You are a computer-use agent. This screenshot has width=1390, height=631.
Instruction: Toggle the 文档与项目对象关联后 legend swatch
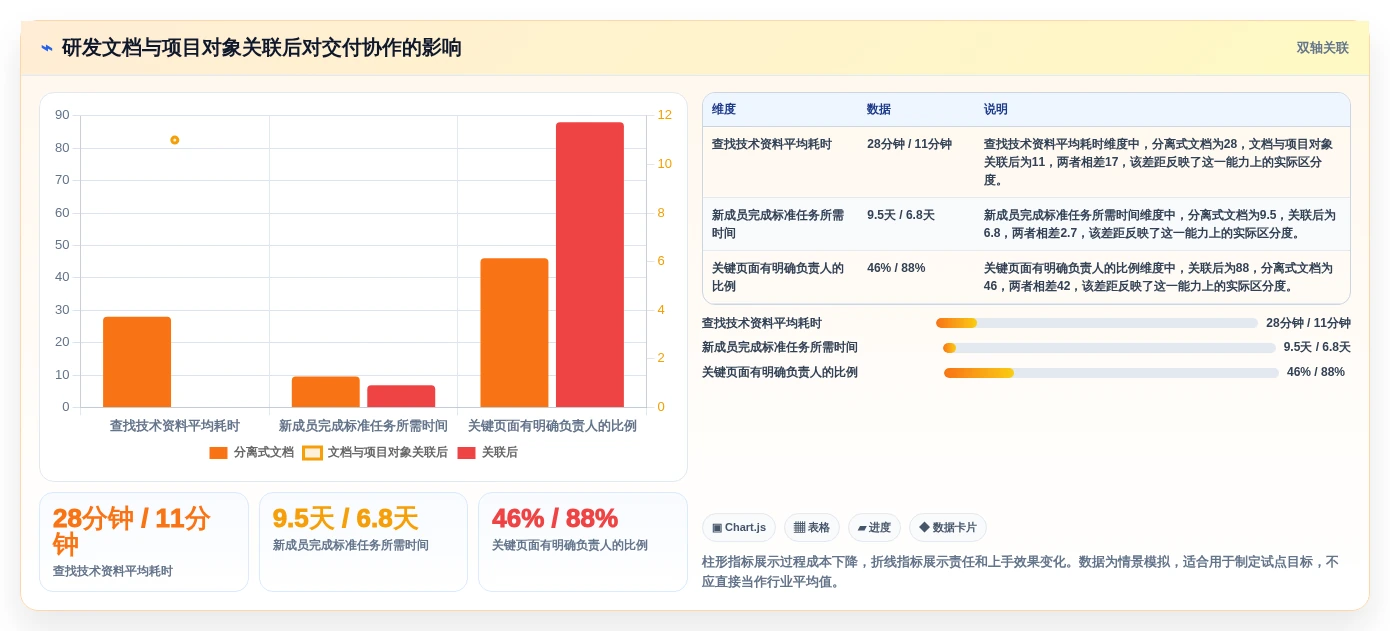[x=312, y=453]
